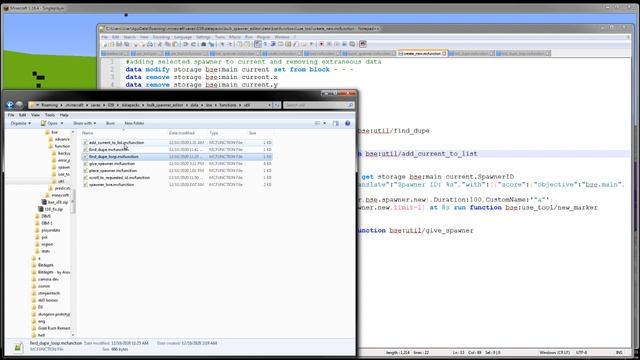640x360 pixels.
Task: Click the Notepad++ Save file toolbar icon
Action: tap(119, 44)
